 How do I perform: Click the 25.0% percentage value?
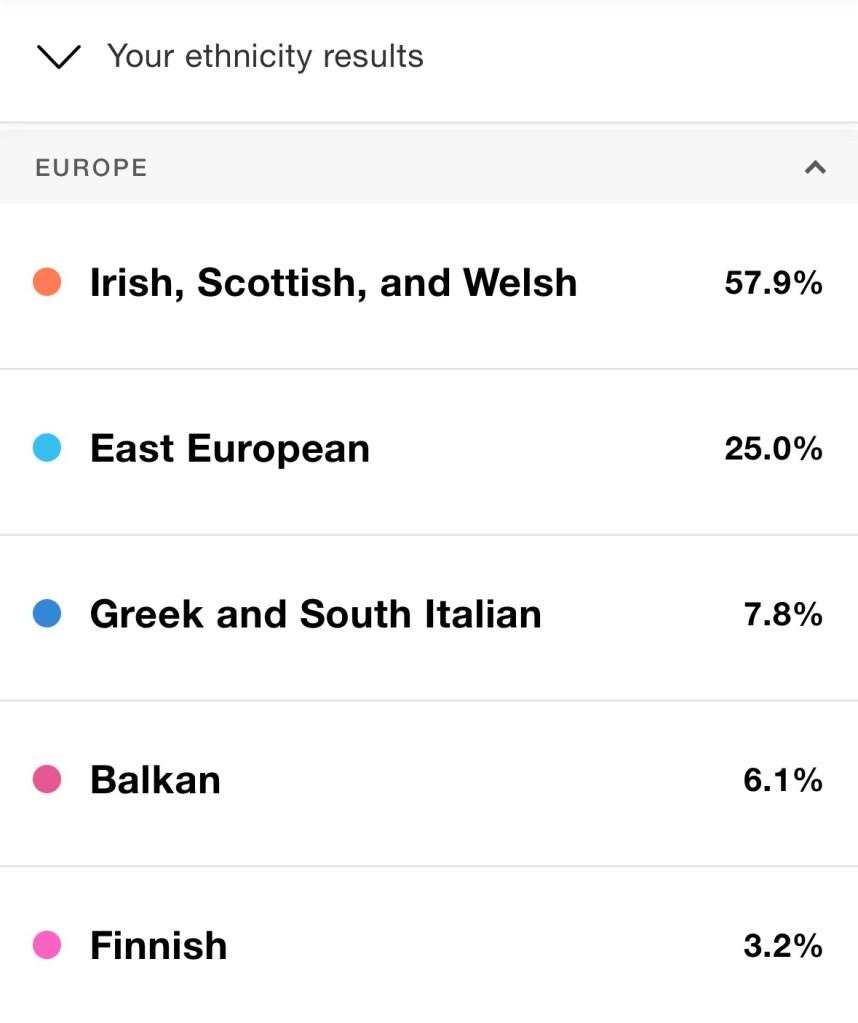(773, 449)
